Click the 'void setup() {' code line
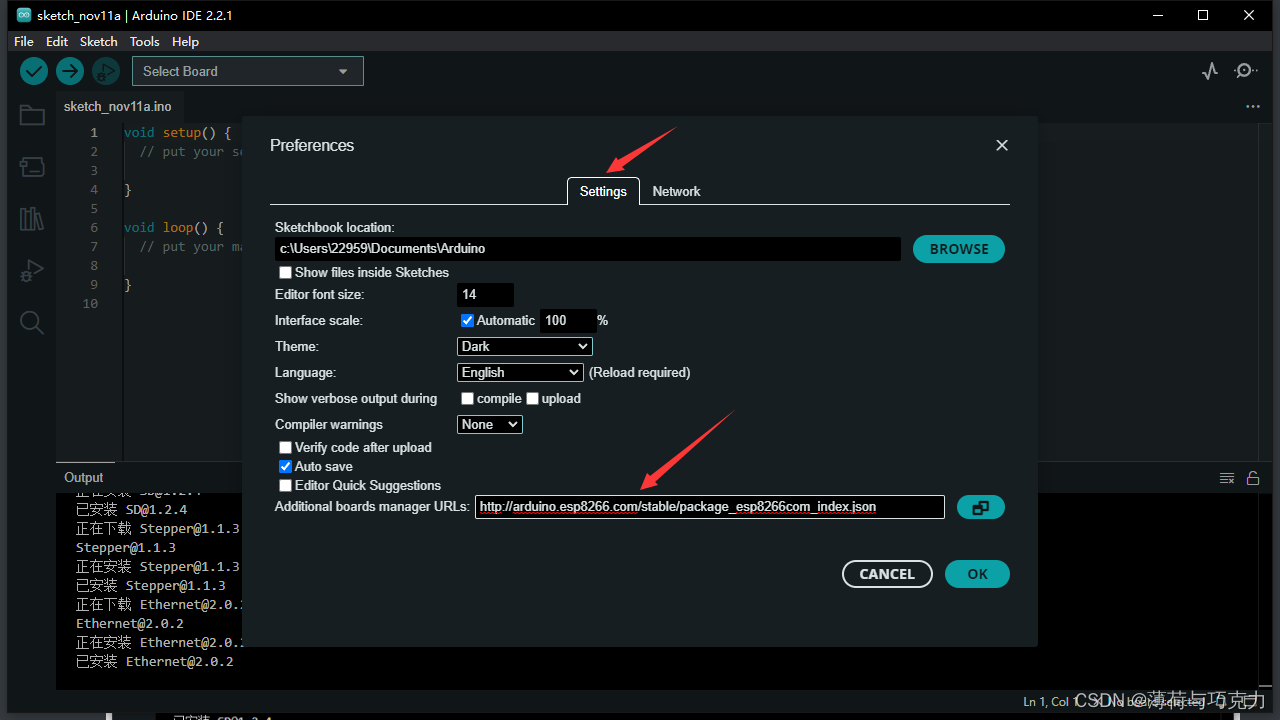Viewport: 1280px width, 720px height. 178,132
